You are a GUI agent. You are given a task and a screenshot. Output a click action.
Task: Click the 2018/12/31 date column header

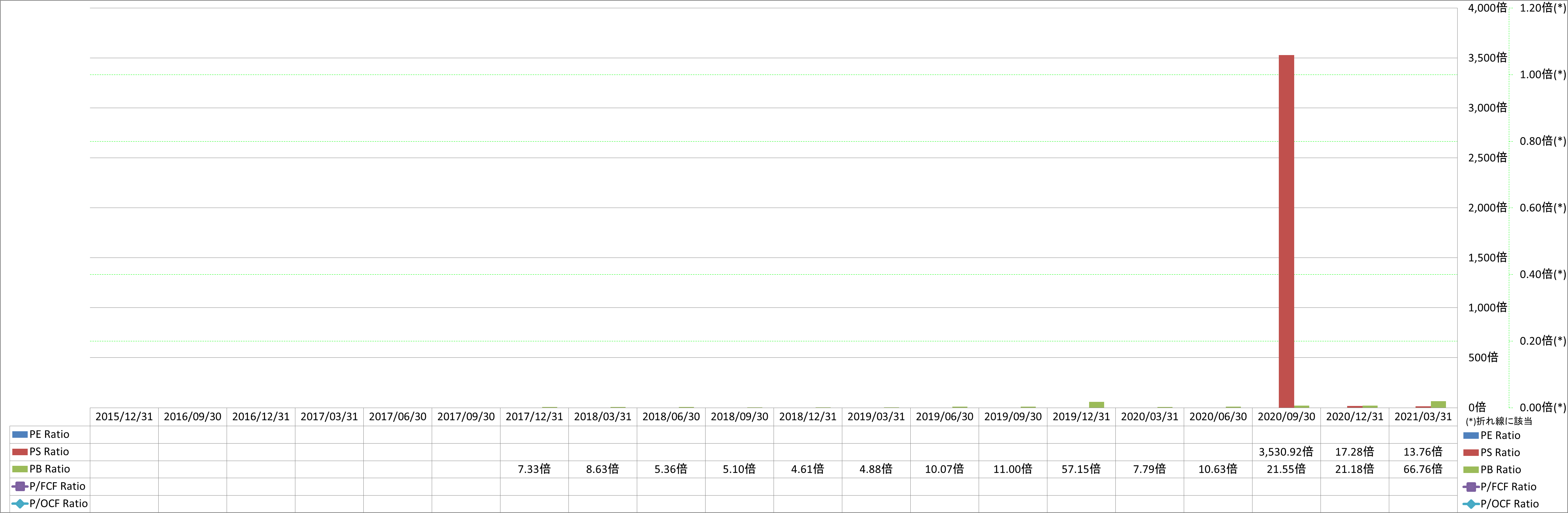(808, 417)
